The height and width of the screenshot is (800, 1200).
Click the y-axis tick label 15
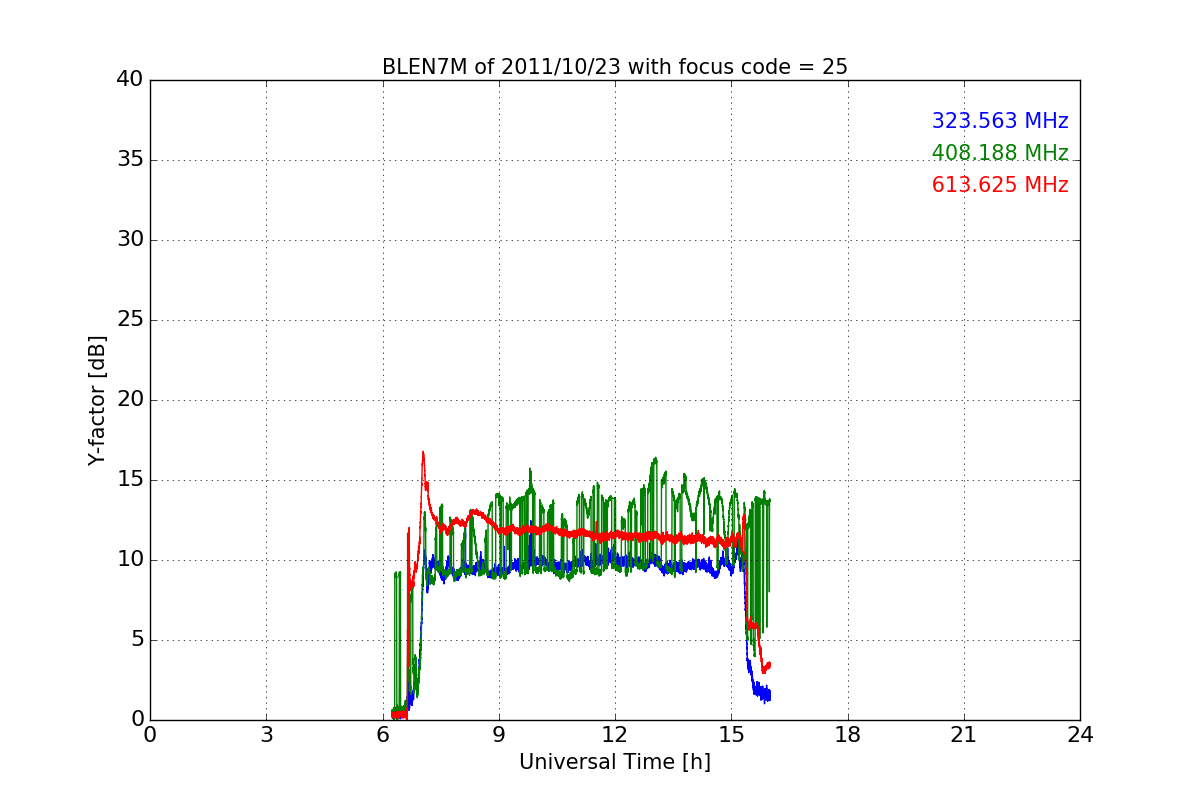point(130,480)
